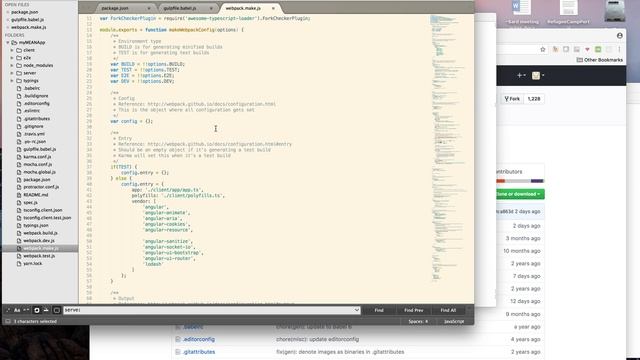
Task: Click the 1,228 fork count
Action: tap(533, 99)
